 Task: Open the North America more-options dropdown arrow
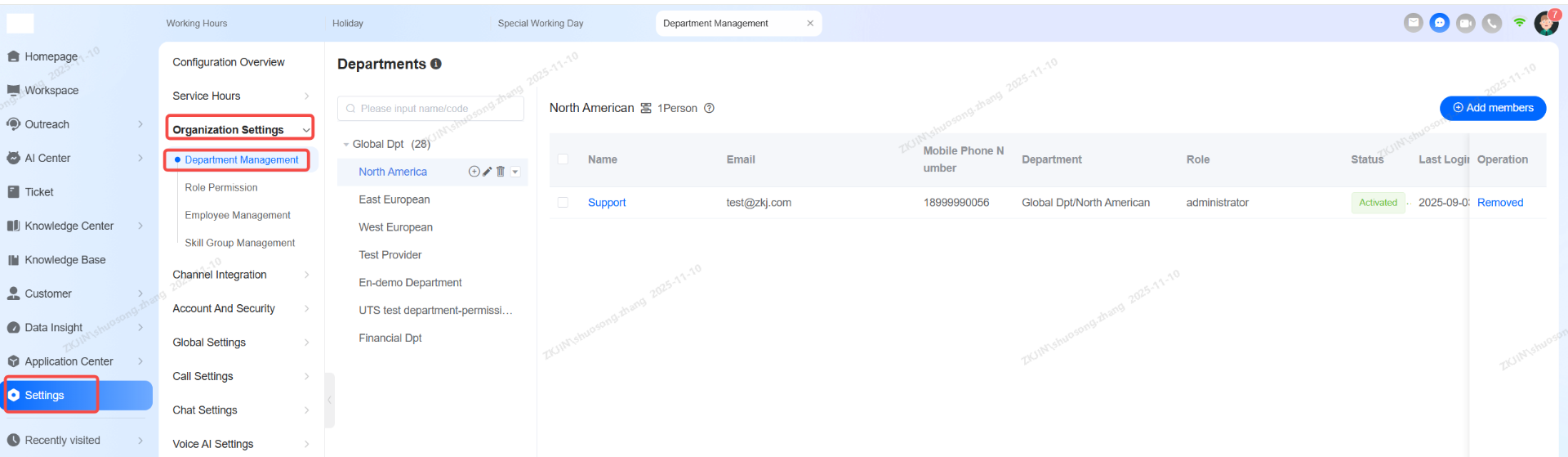(x=515, y=172)
